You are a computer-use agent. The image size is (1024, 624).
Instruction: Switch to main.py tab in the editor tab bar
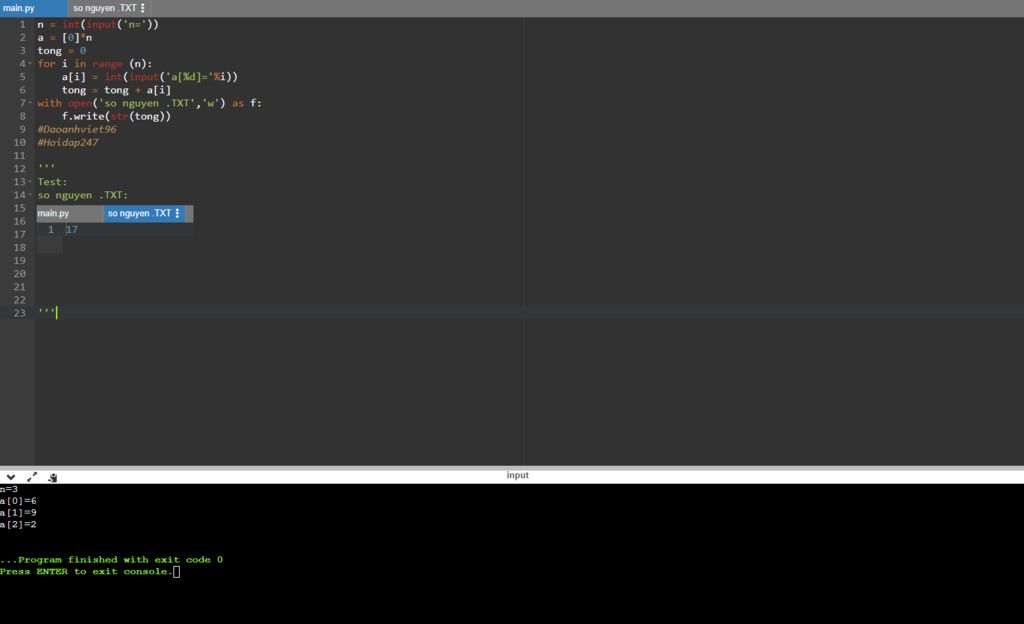tap(33, 8)
